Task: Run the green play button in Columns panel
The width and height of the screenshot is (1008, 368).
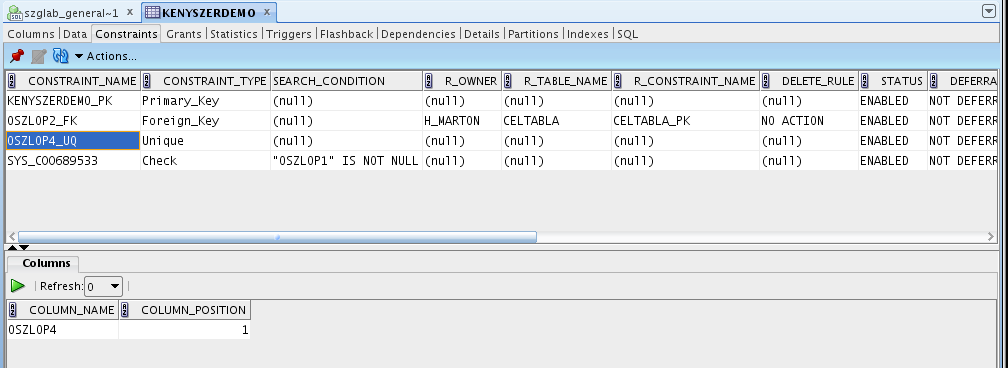Action: click(x=18, y=286)
